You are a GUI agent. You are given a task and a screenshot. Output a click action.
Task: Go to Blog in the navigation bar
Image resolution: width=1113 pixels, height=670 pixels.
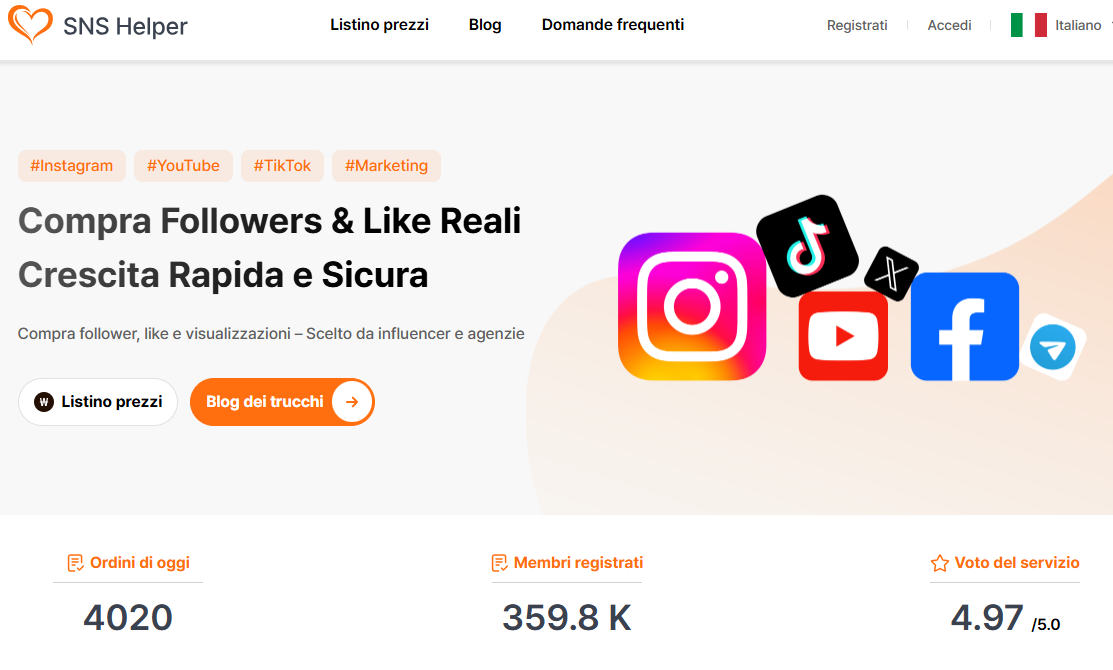click(x=485, y=25)
